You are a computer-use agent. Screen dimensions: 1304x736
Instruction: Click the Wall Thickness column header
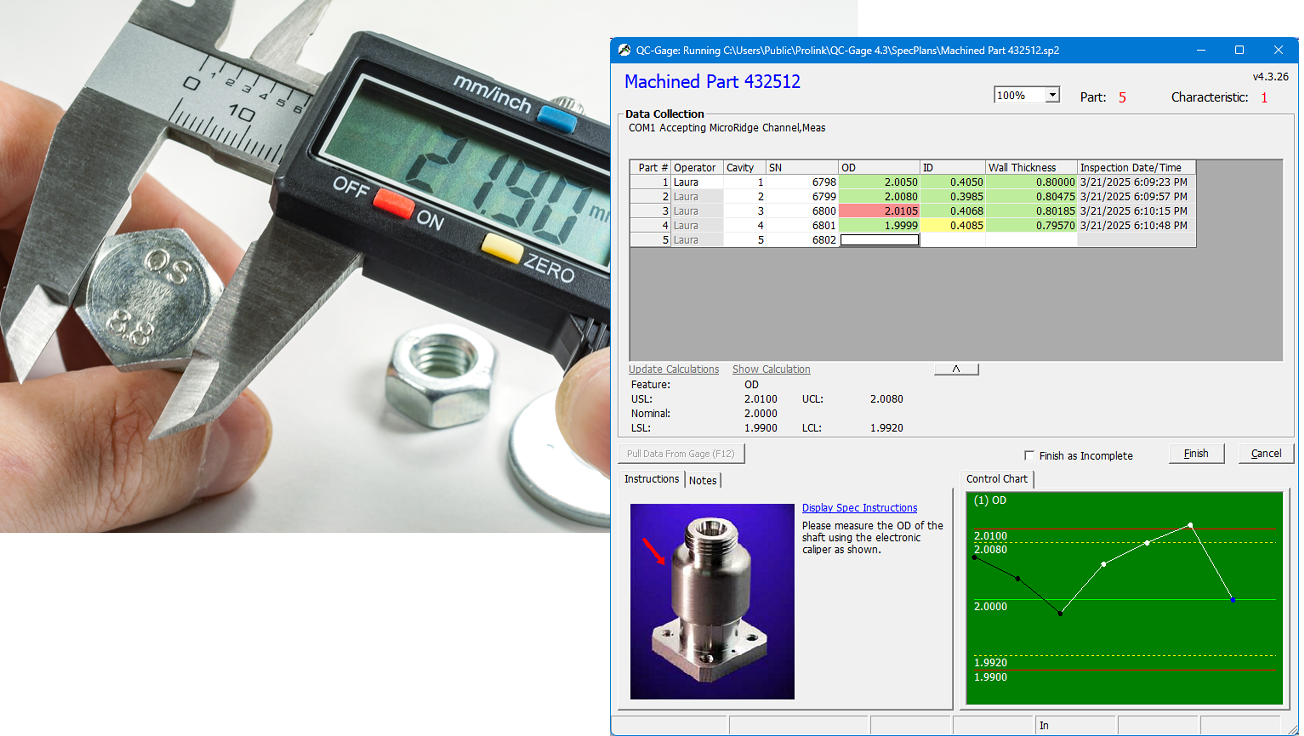1030,168
